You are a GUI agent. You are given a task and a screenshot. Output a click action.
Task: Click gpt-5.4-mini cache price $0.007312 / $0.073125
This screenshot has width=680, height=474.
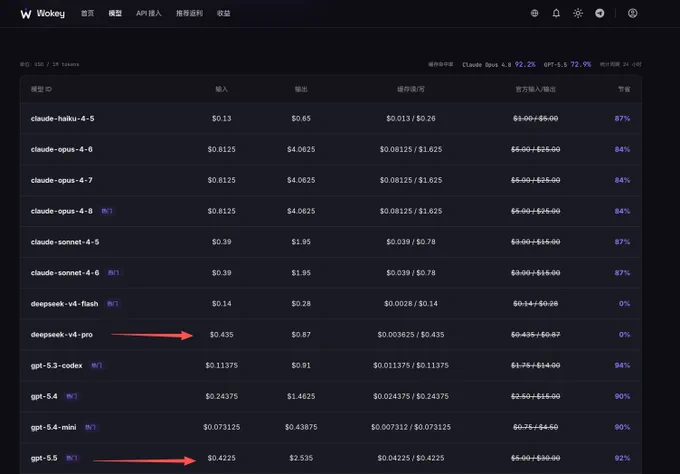point(411,427)
